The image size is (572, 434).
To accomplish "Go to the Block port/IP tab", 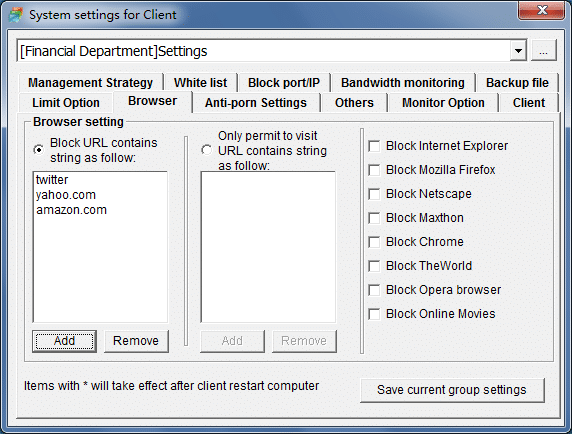I will click(284, 83).
